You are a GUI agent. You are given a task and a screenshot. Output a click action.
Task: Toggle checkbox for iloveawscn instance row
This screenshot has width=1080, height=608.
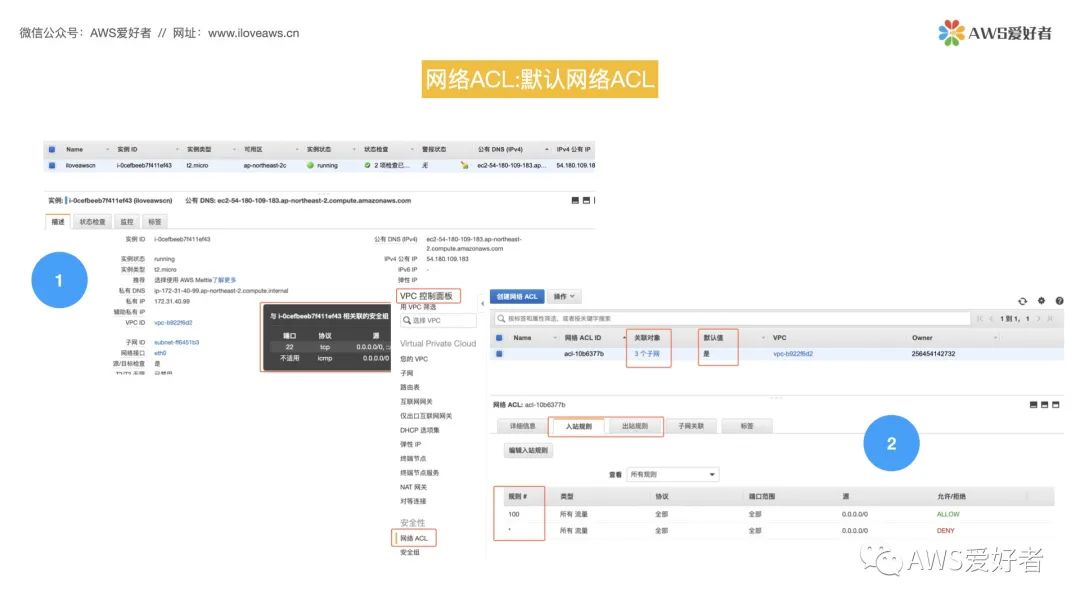pos(52,165)
